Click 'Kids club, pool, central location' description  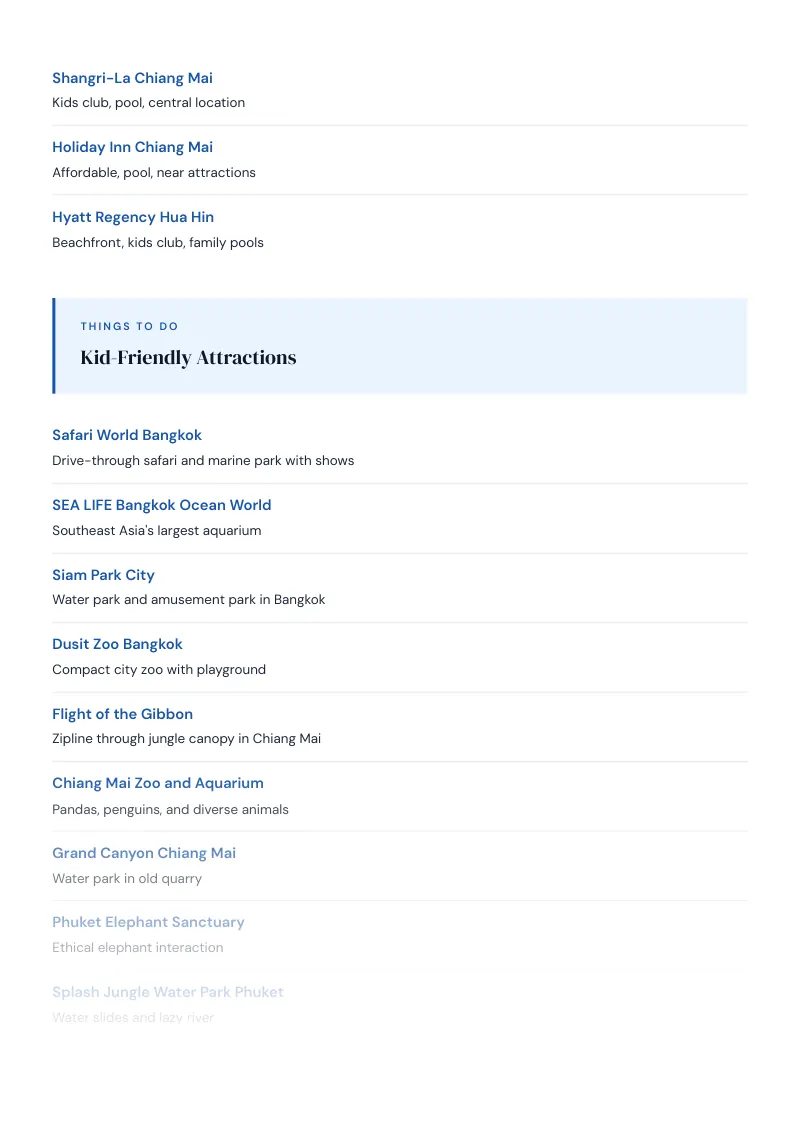pos(148,103)
